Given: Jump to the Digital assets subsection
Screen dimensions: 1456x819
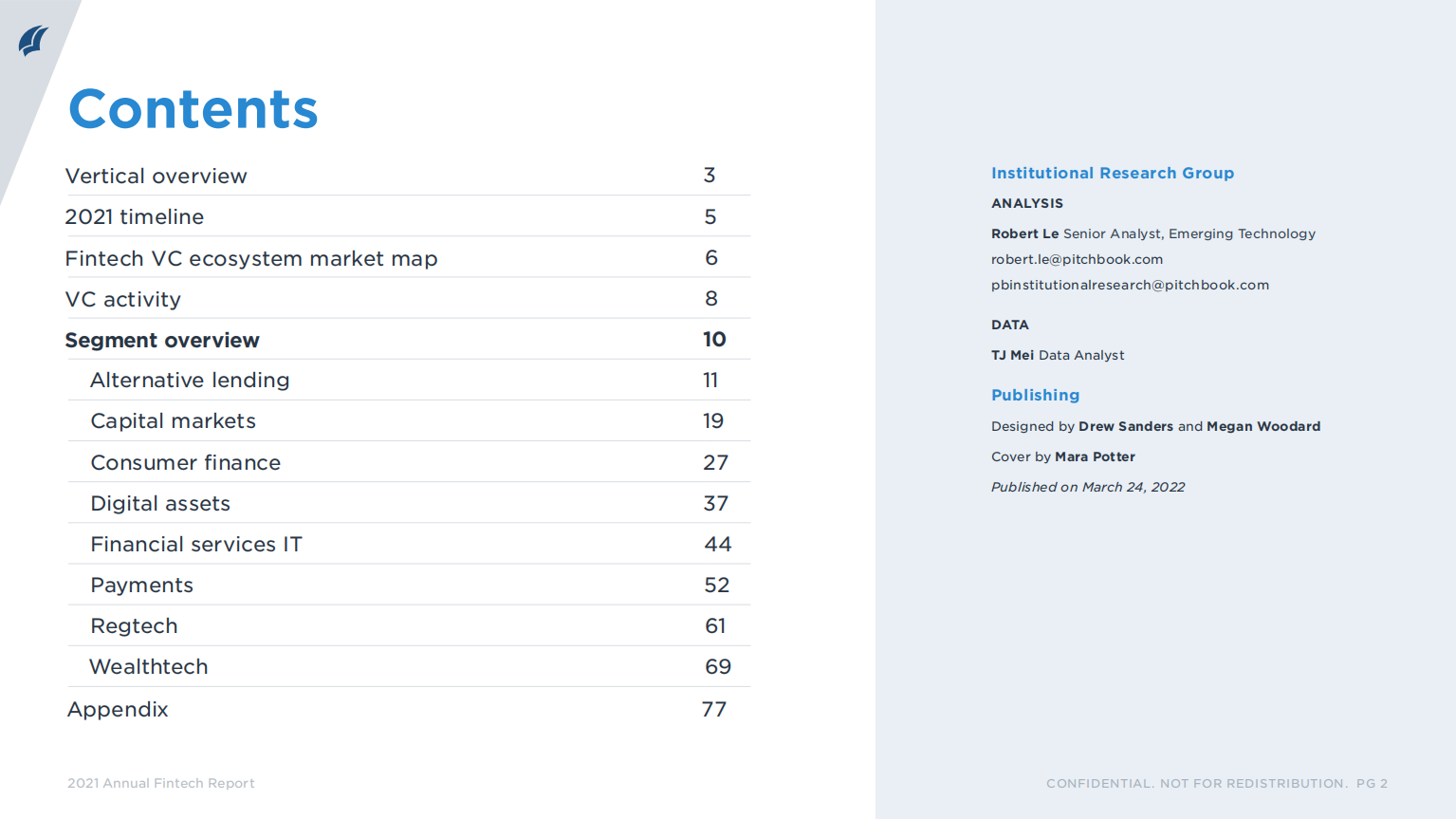Looking at the screenshot, I should coord(160,504).
